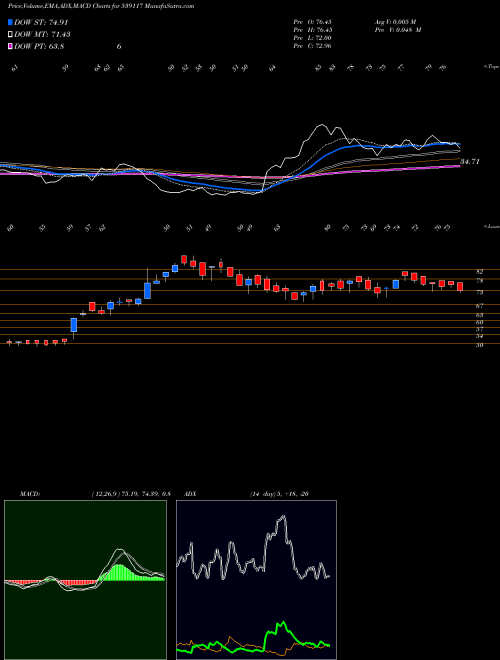Click the MACD histogram chart thumbnail
The width and height of the screenshot is (500, 660).
point(85,580)
